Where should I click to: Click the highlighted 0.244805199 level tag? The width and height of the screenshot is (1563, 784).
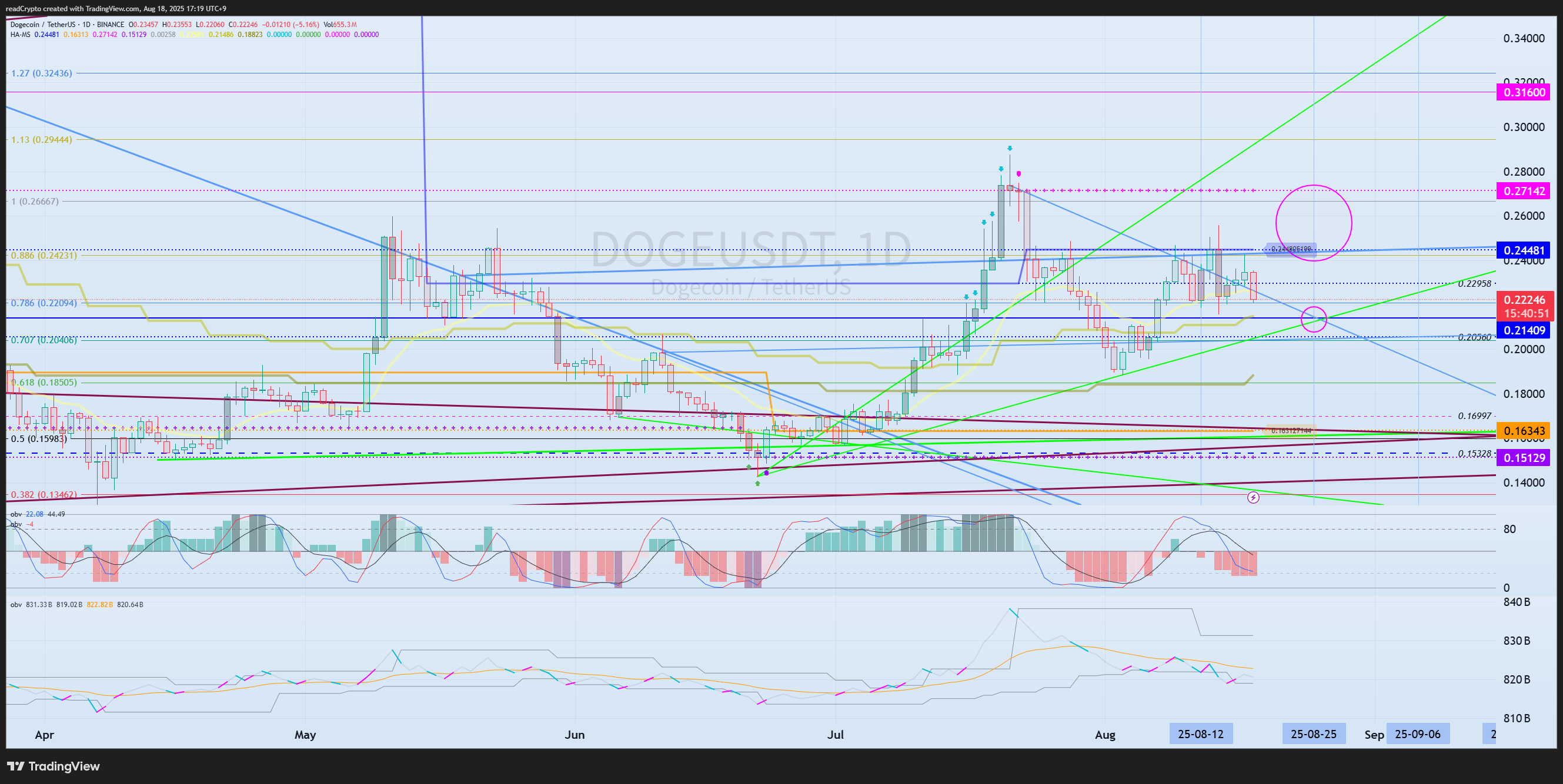1291,249
